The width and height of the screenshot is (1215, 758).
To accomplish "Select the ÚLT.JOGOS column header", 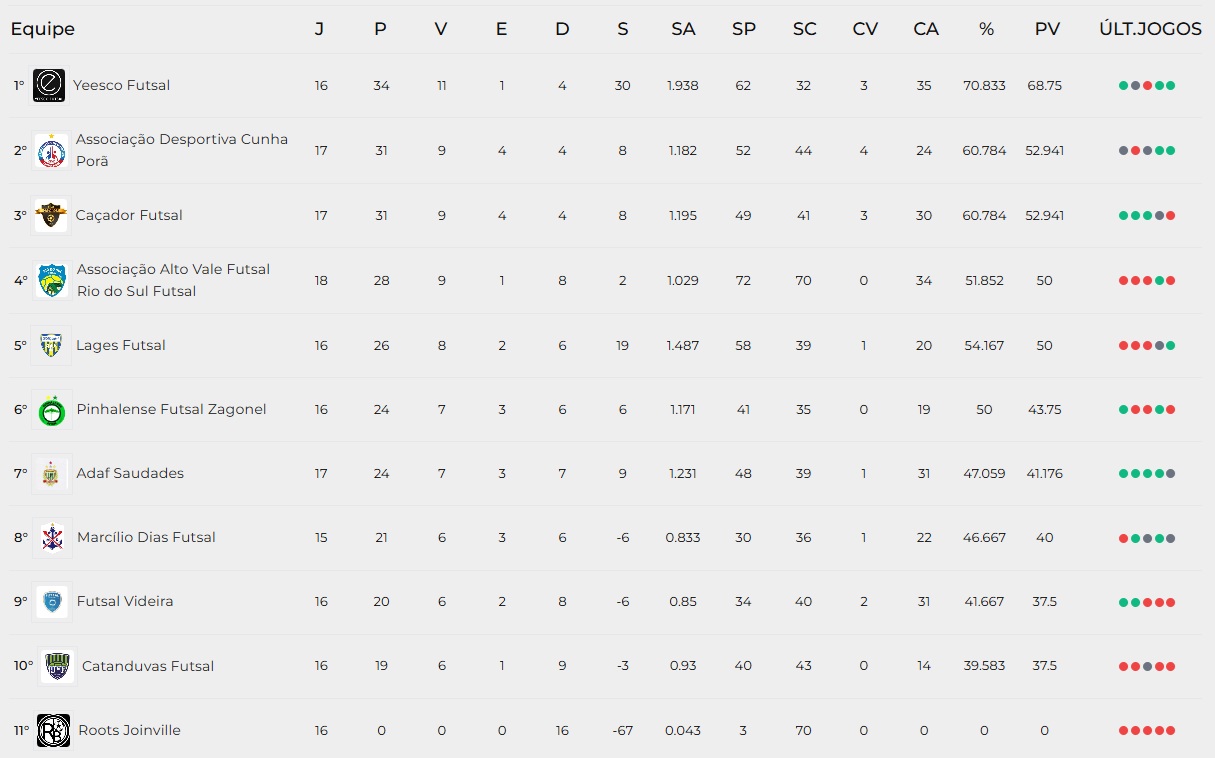I will [x=1150, y=29].
